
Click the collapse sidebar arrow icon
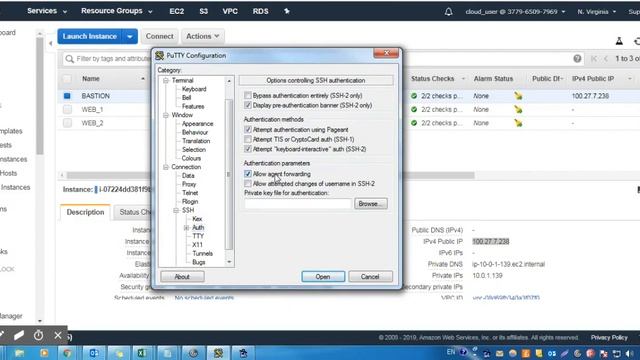pos(51,43)
